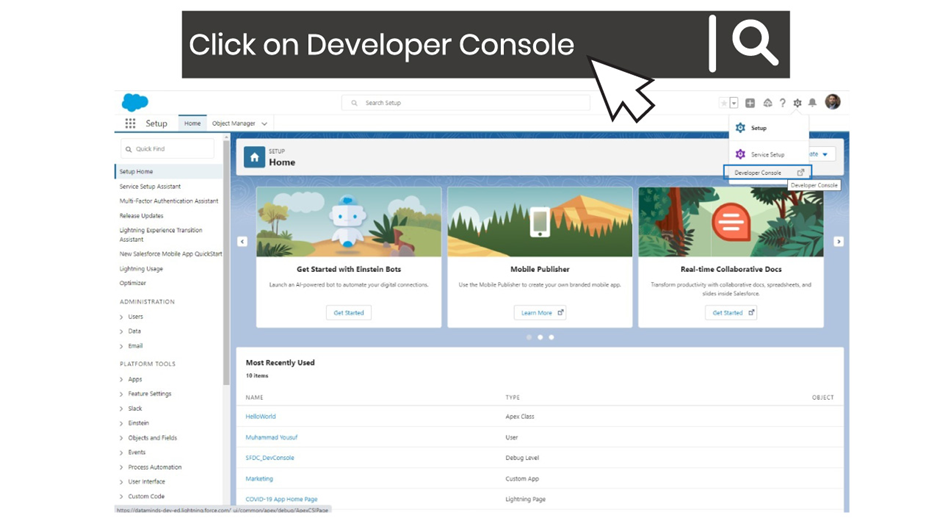This screenshot has width=940, height=529.
Task: Open Multi-Factor Authentication Assistant
Action: tap(168, 201)
